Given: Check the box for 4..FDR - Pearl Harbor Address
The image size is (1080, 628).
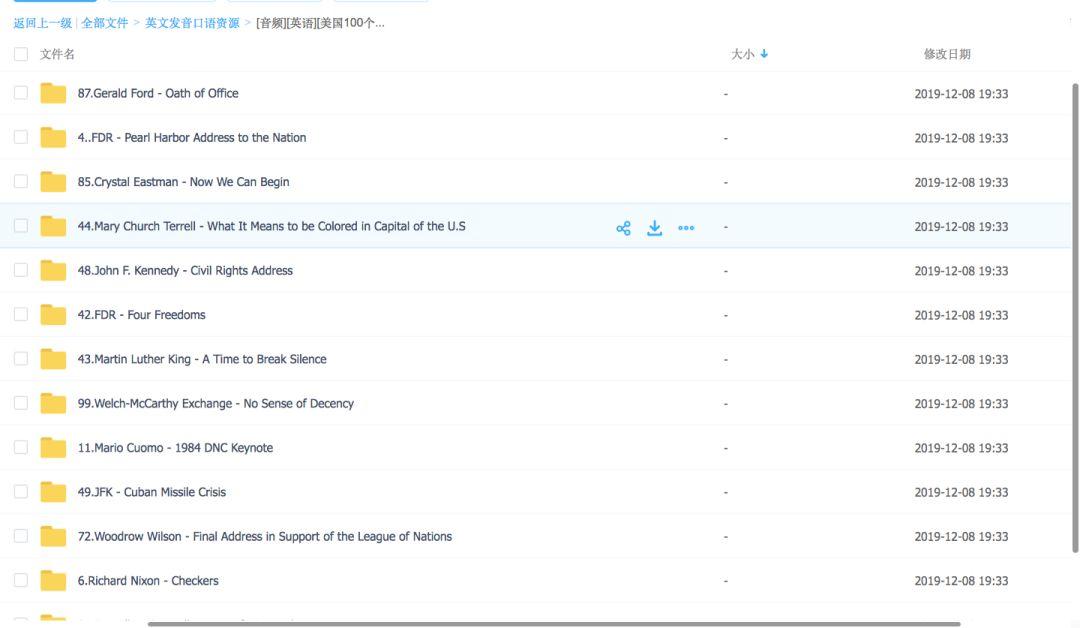Looking at the screenshot, I should coord(21,137).
